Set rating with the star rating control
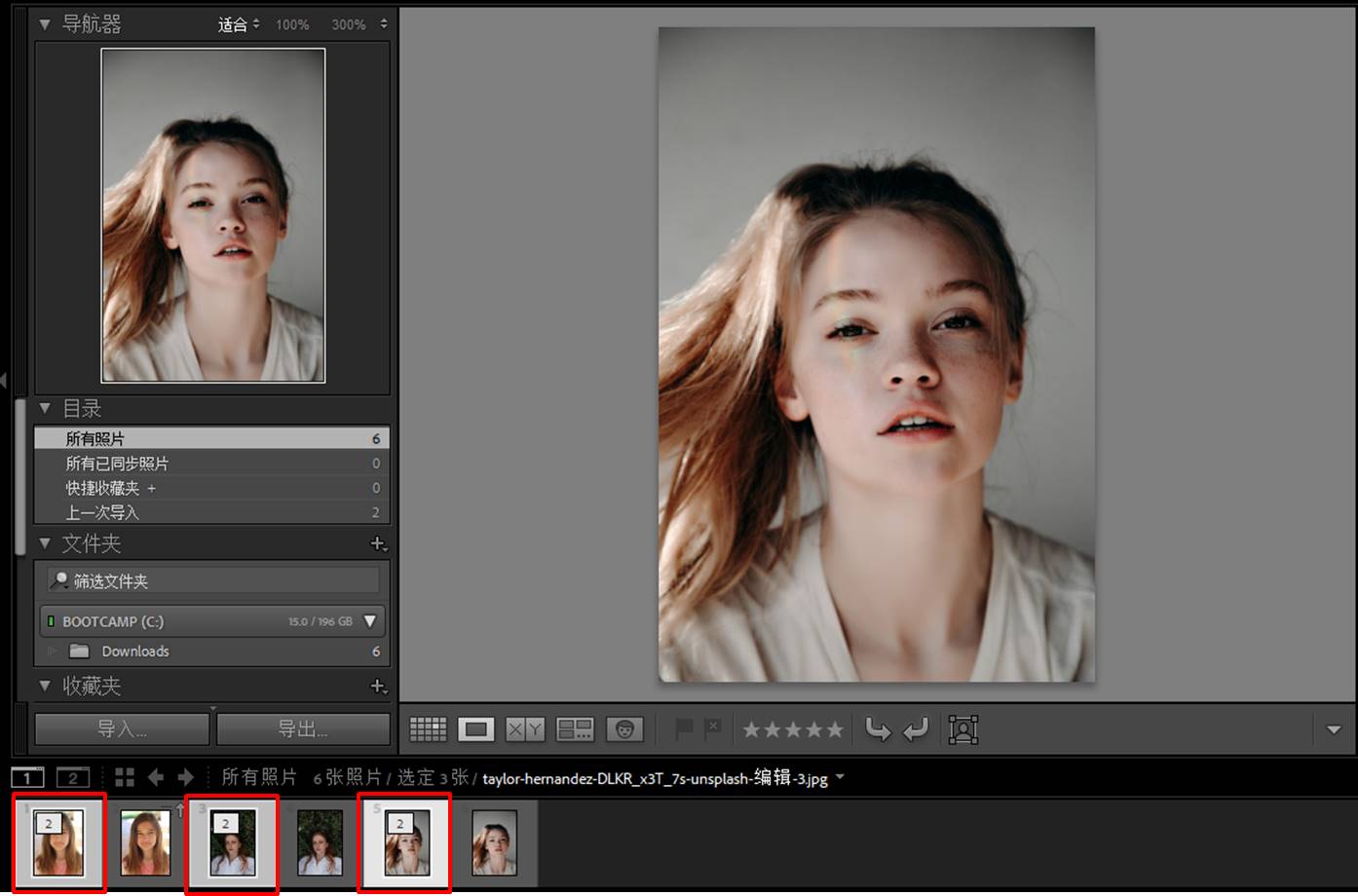The width and height of the screenshot is (1358, 896). coord(793,729)
